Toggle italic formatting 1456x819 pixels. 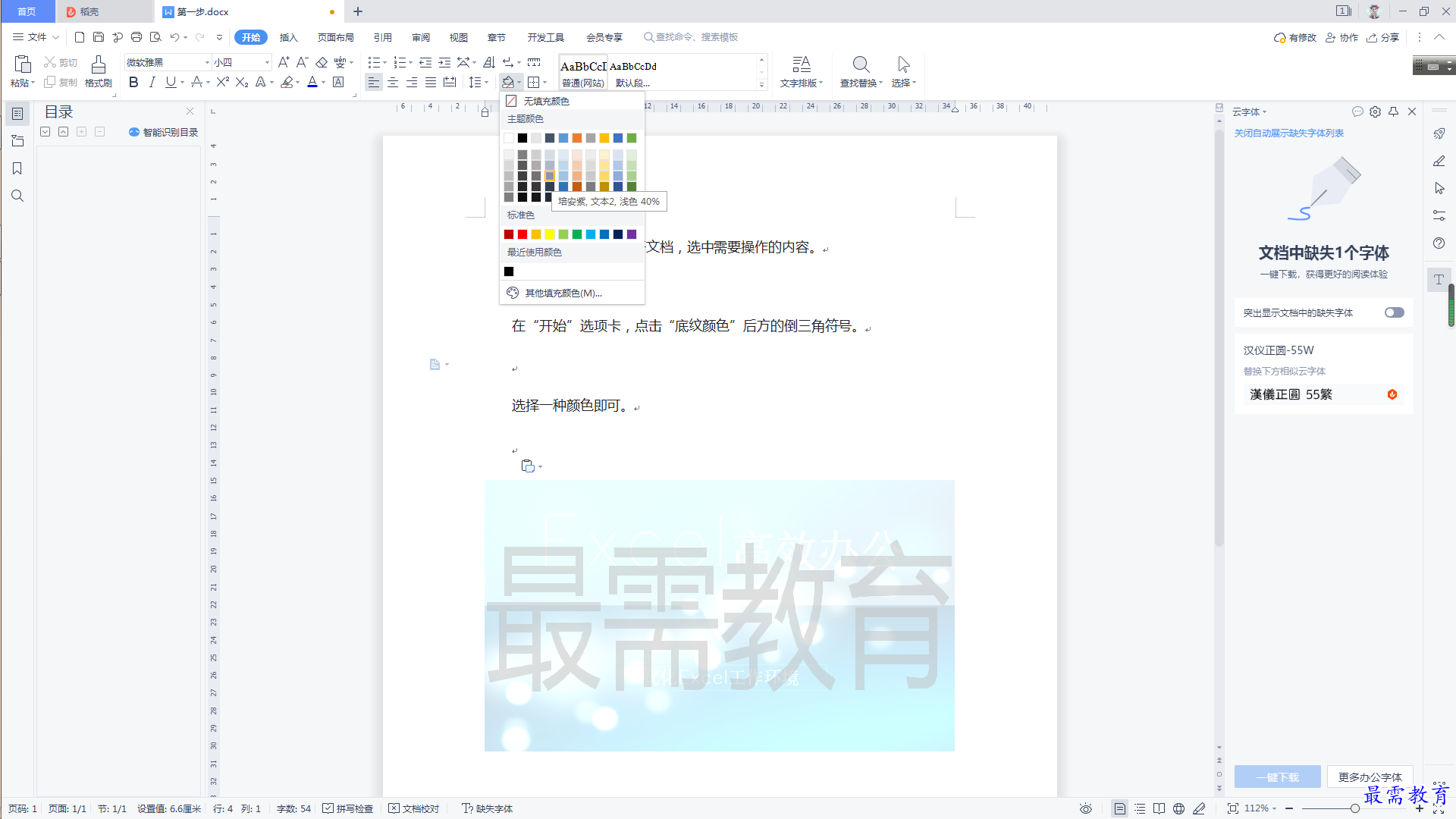(x=152, y=83)
